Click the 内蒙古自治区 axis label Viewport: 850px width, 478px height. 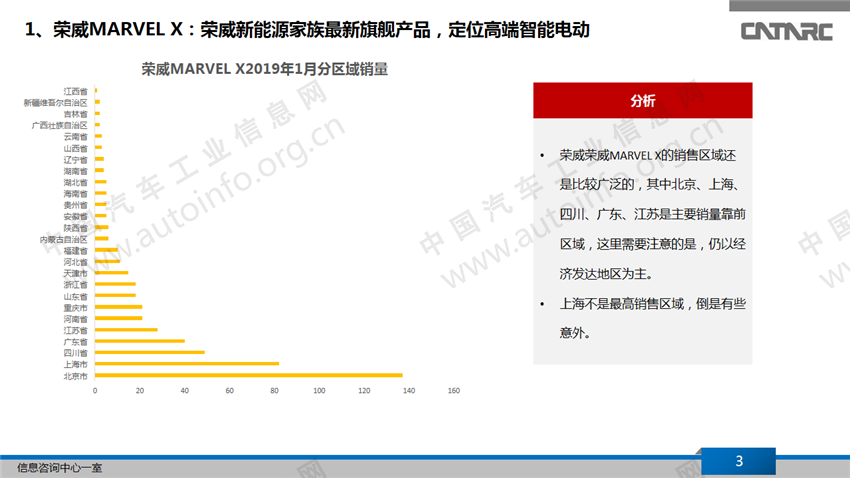pos(63,239)
